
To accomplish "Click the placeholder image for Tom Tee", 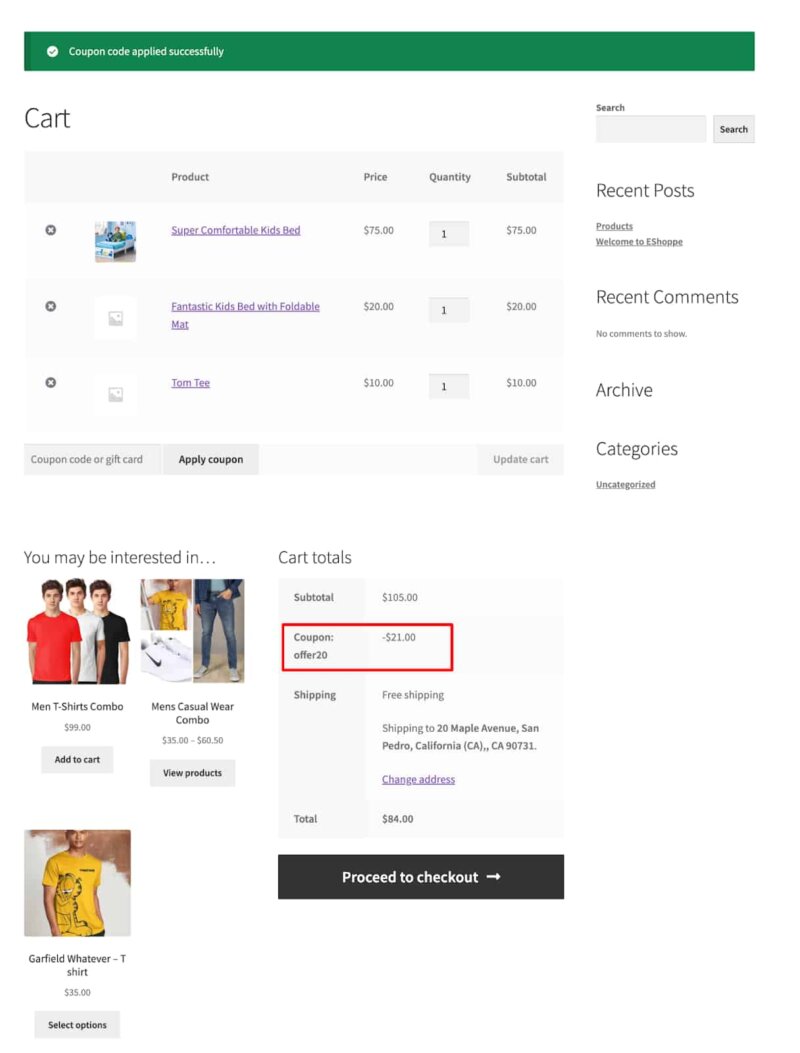I will point(114,394).
